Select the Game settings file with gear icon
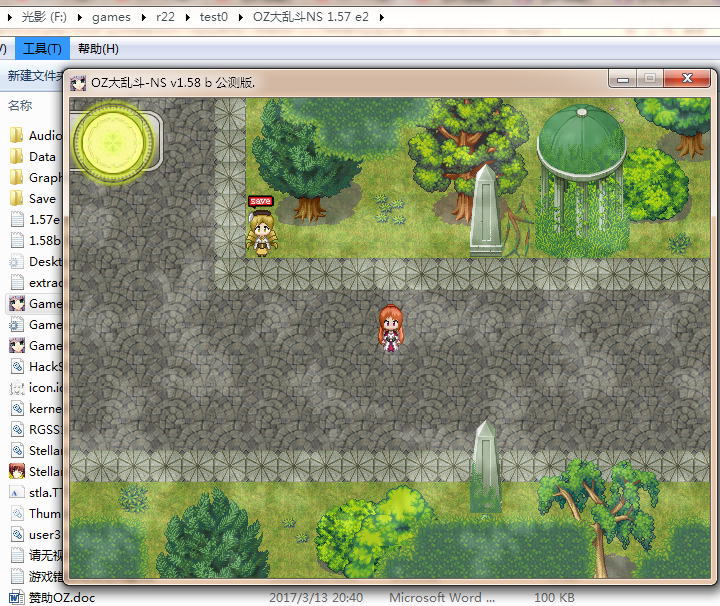The image size is (720, 606). point(17,325)
